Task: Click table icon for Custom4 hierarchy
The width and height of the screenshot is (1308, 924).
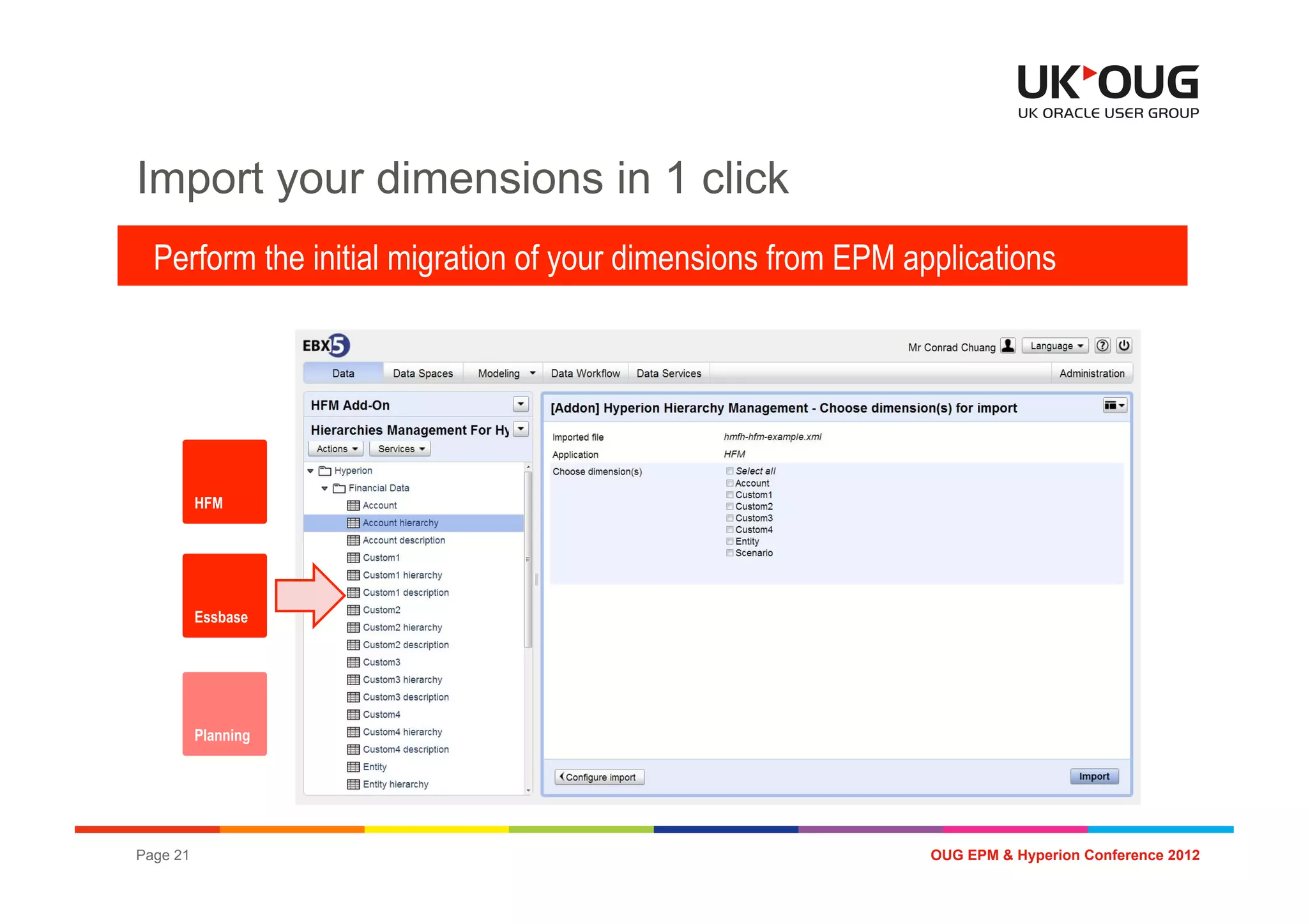Action: [x=353, y=732]
